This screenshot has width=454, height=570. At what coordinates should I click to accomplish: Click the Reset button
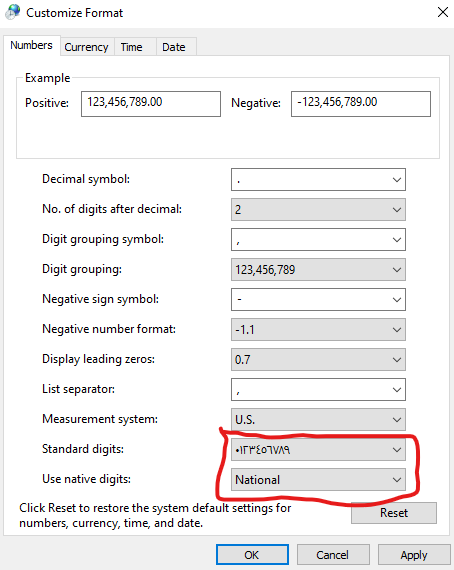click(394, 513)
